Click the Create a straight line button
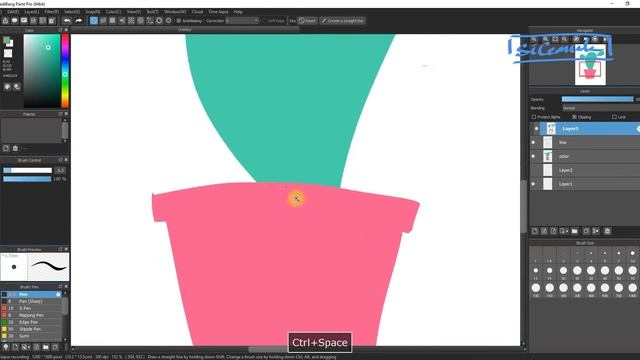 click(342, 20)
